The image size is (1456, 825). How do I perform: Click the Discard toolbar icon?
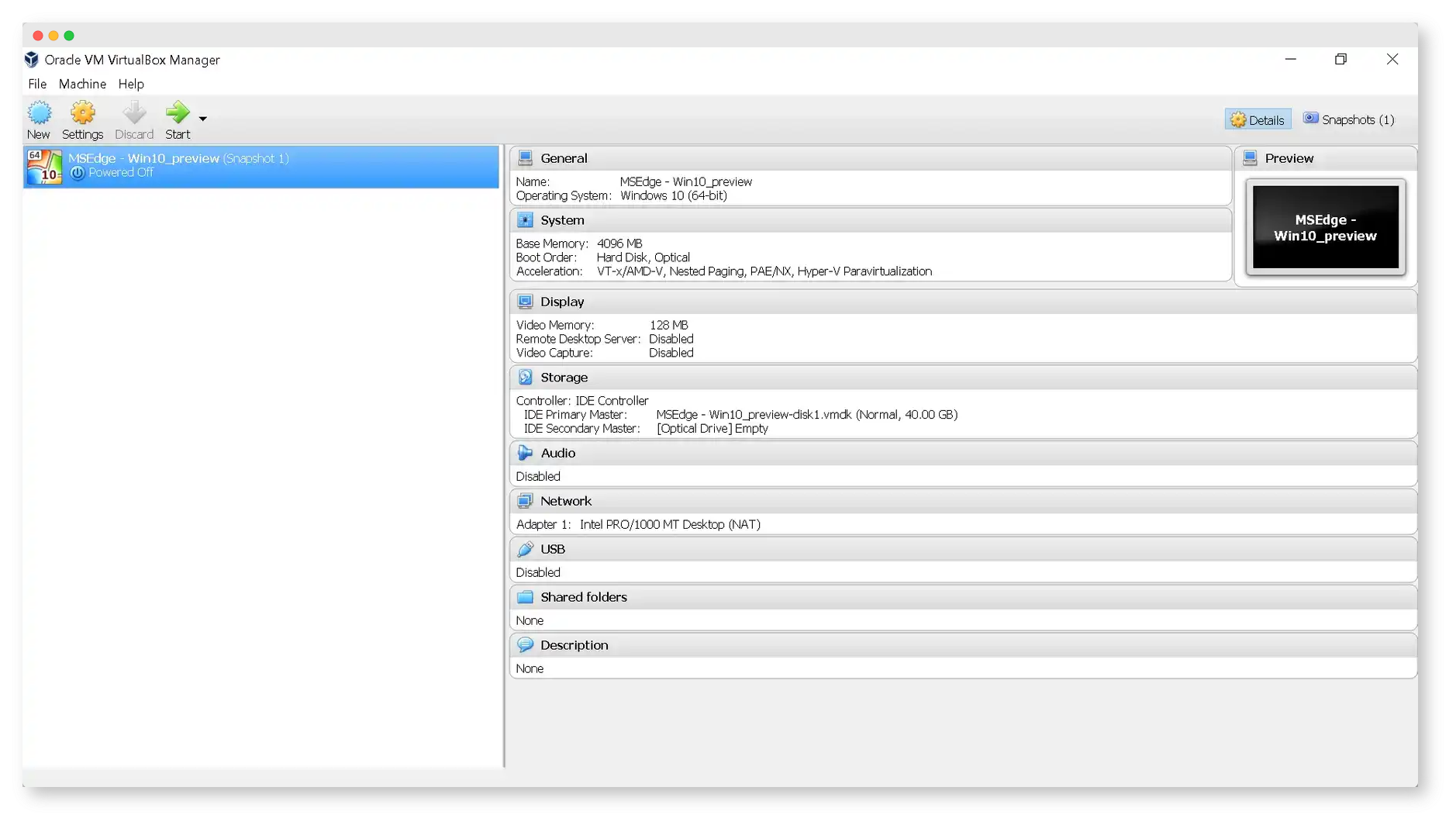coord(134,113)
